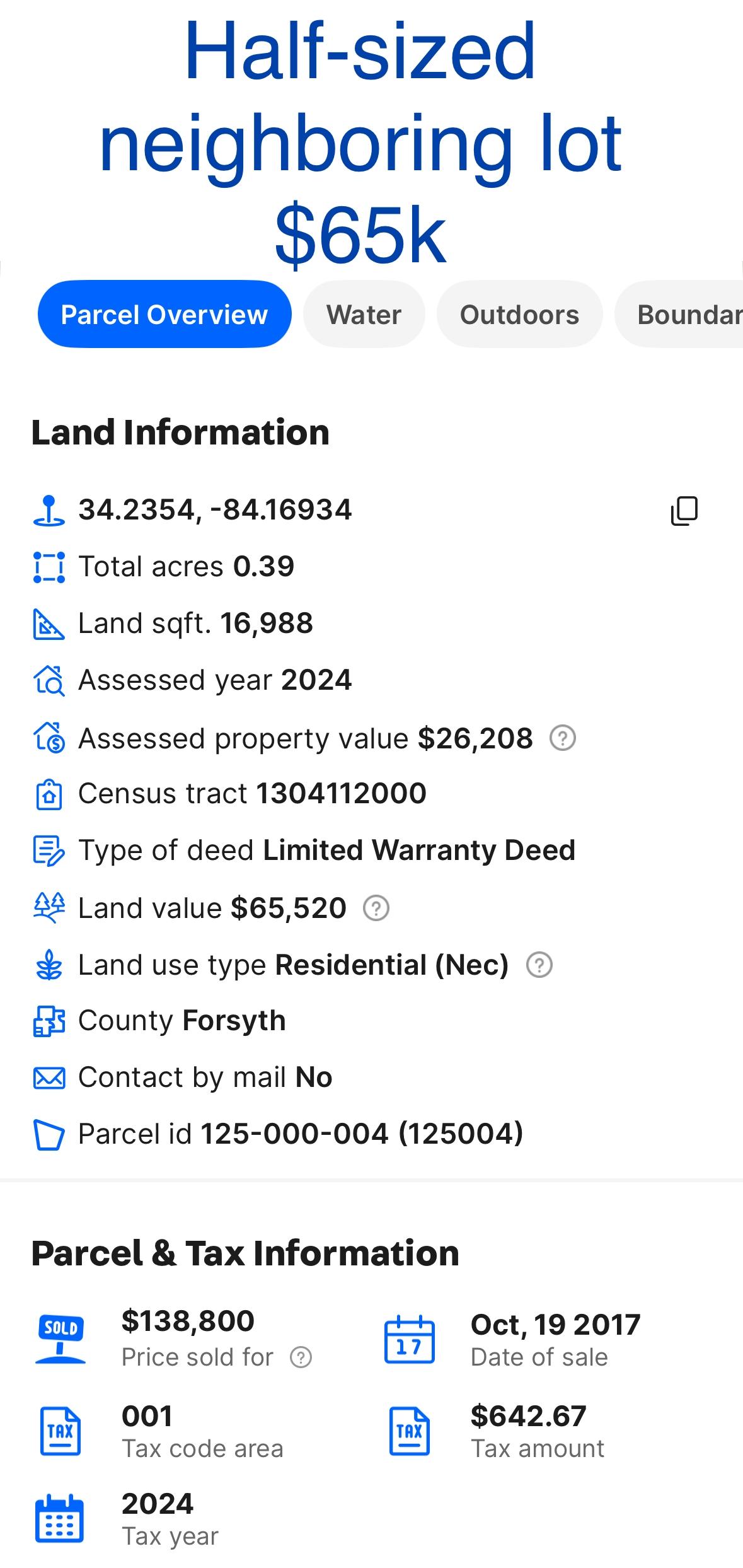Screen dimensions: 743x1568
Task: Click the SOLD sign icon
Action: tap(60, 1340)
